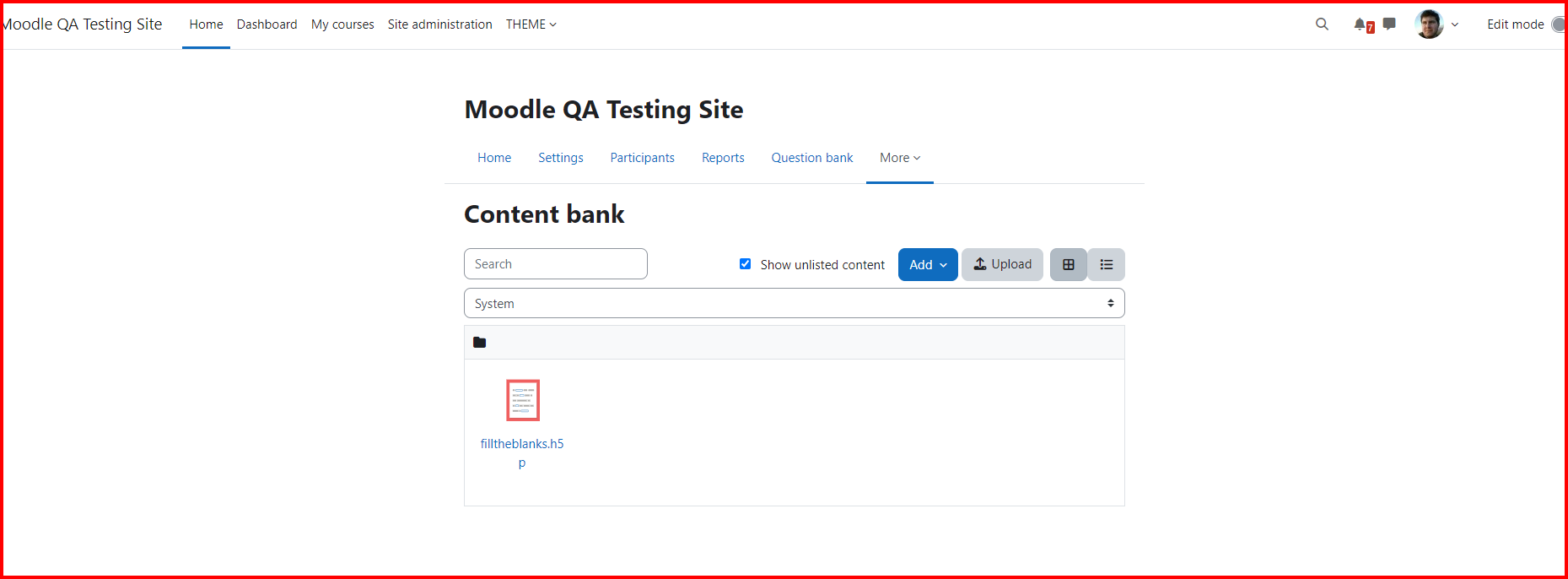Open the More tab dropdown
Screen dimensions: 1568x579
pos(900,158)
